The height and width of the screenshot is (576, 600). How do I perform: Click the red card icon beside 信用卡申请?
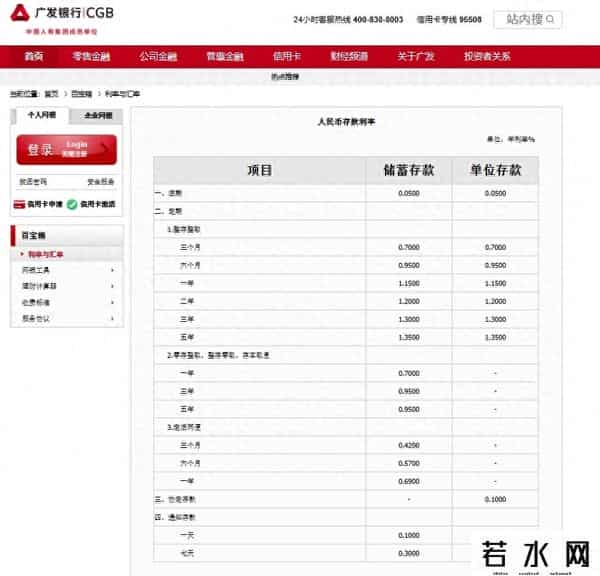click(x=19, y=204)
